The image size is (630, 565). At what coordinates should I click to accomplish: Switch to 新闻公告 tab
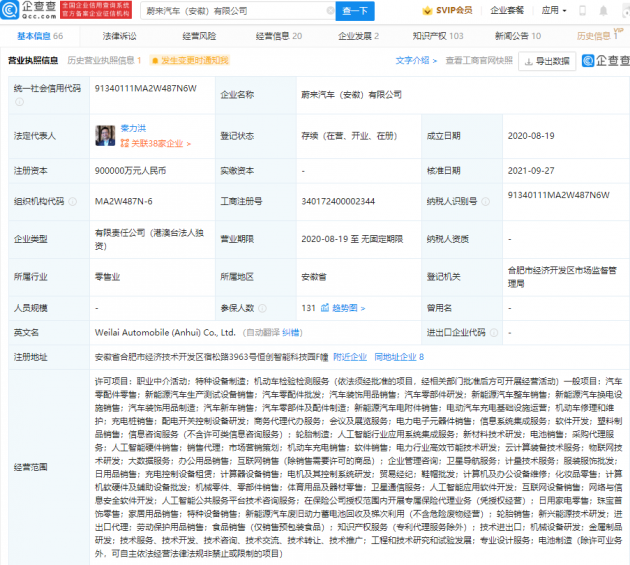(518, 36)
